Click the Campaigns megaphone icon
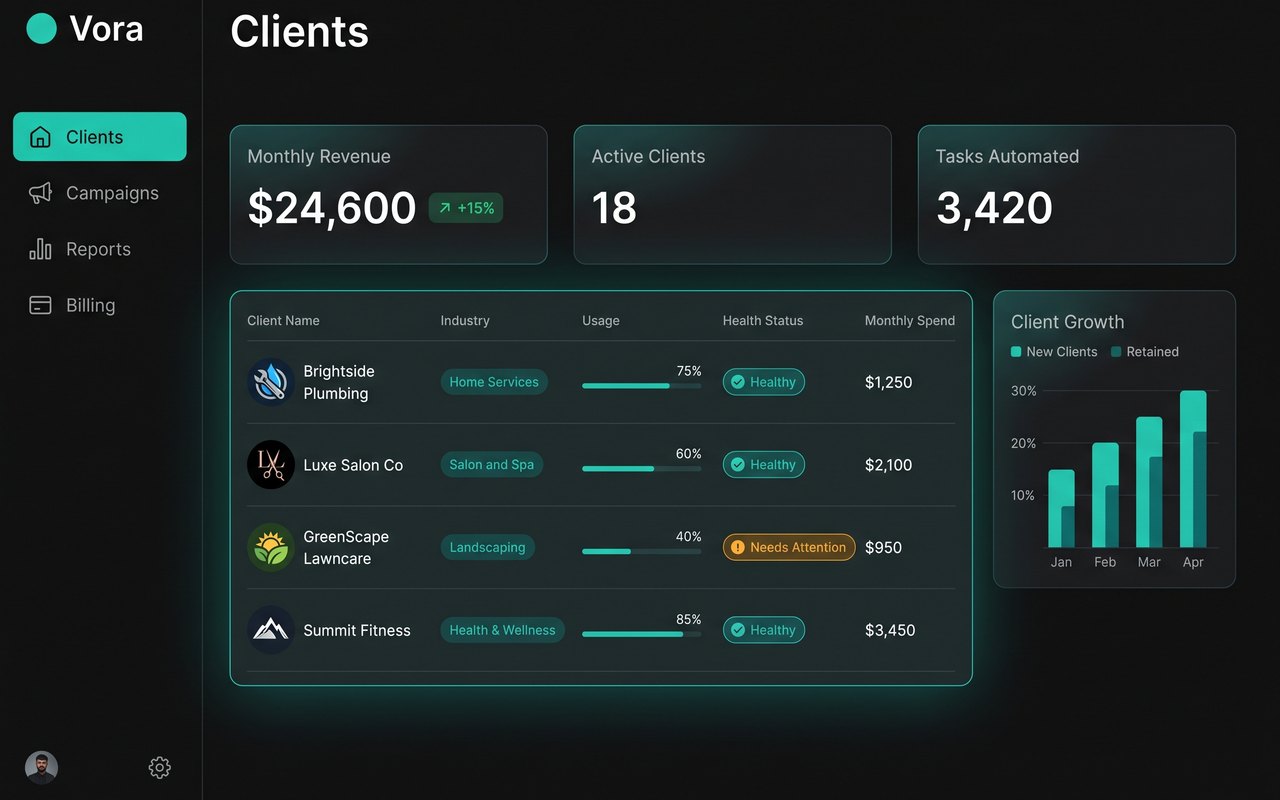Screen dimensions: 1280x800 (x=40, y=193)
